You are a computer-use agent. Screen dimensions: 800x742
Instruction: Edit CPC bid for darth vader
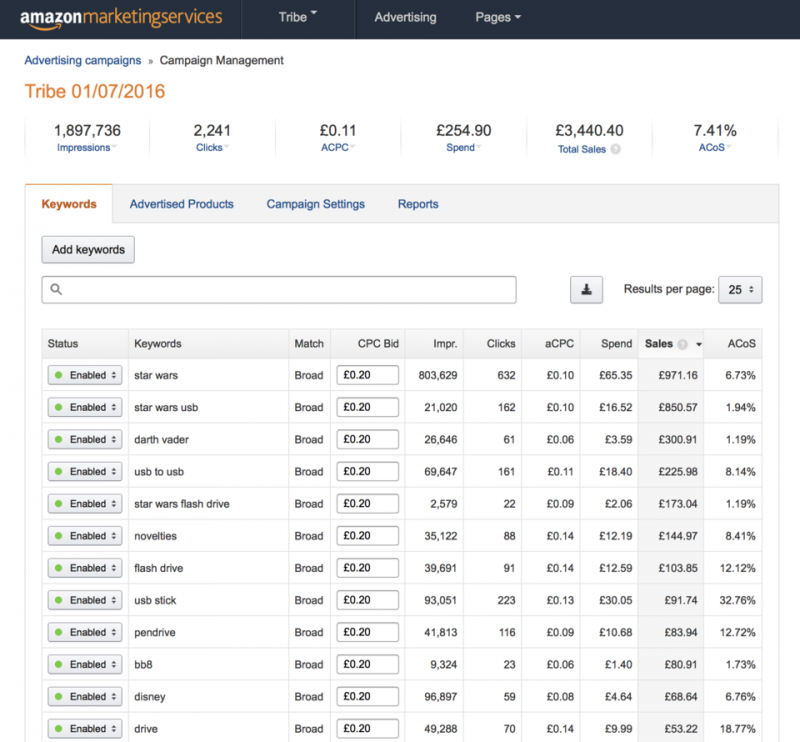point(367,439)
